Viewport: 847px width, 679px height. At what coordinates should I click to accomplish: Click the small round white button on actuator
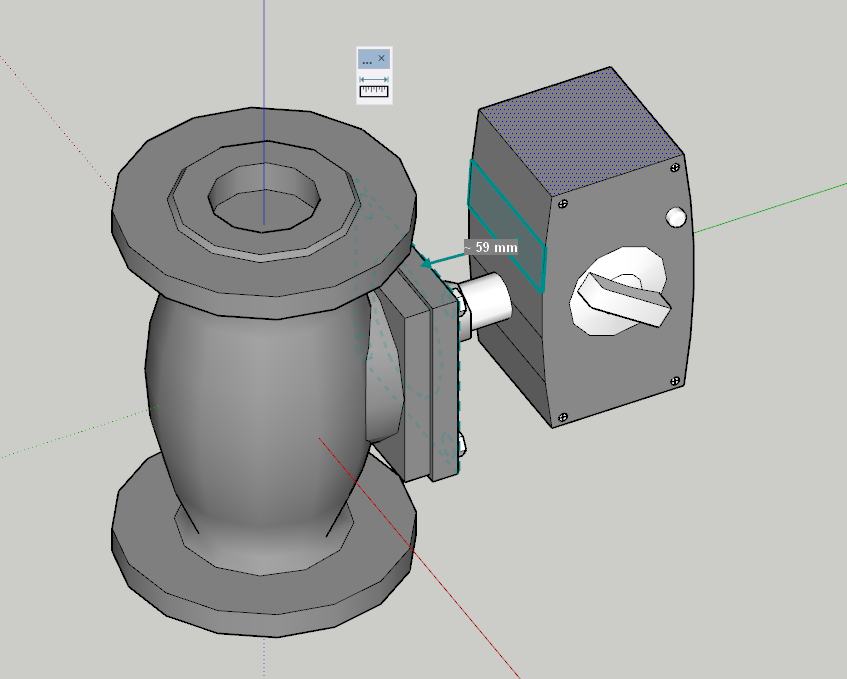point(676,216)
